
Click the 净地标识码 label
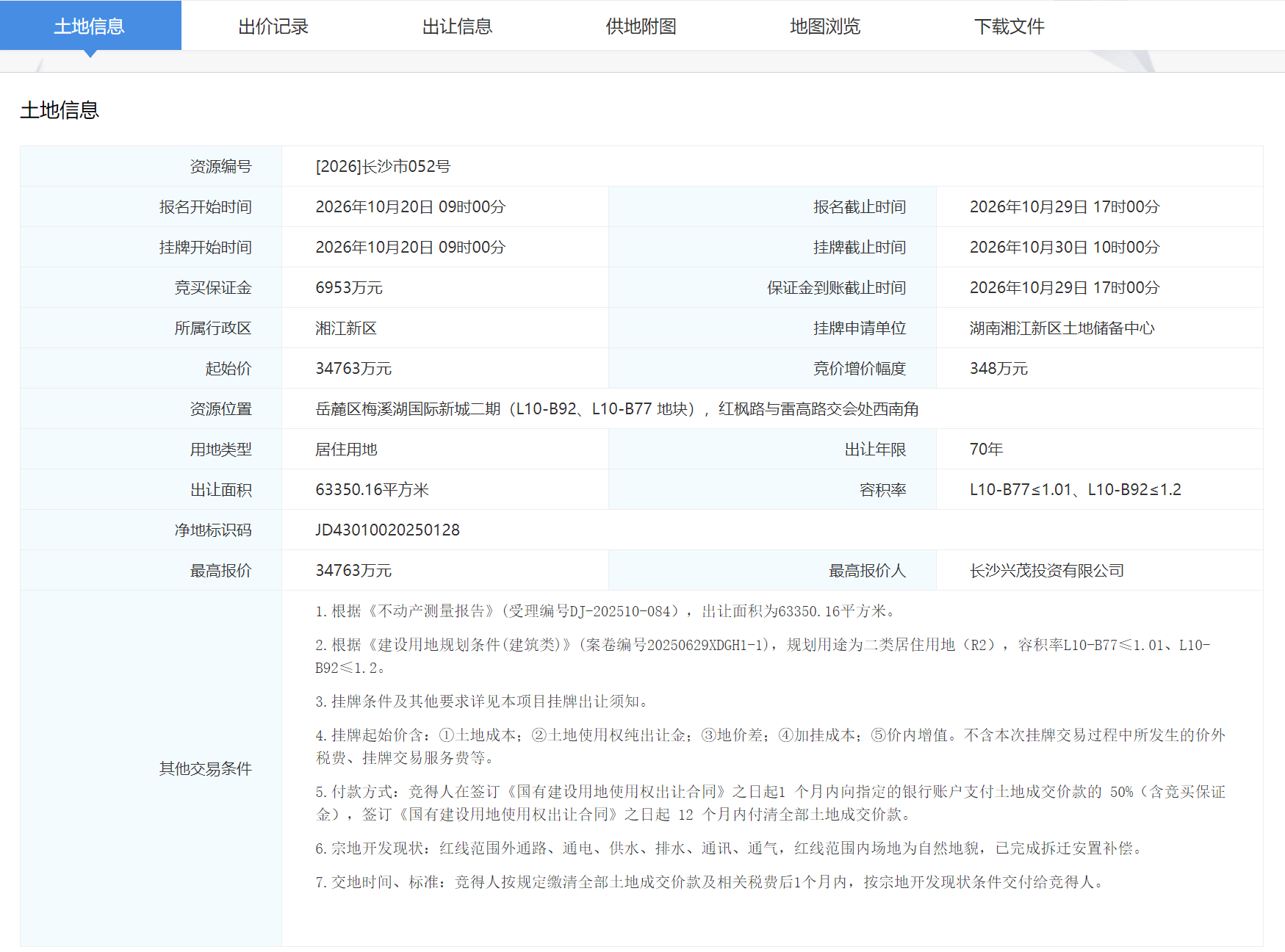coord(213,530)
